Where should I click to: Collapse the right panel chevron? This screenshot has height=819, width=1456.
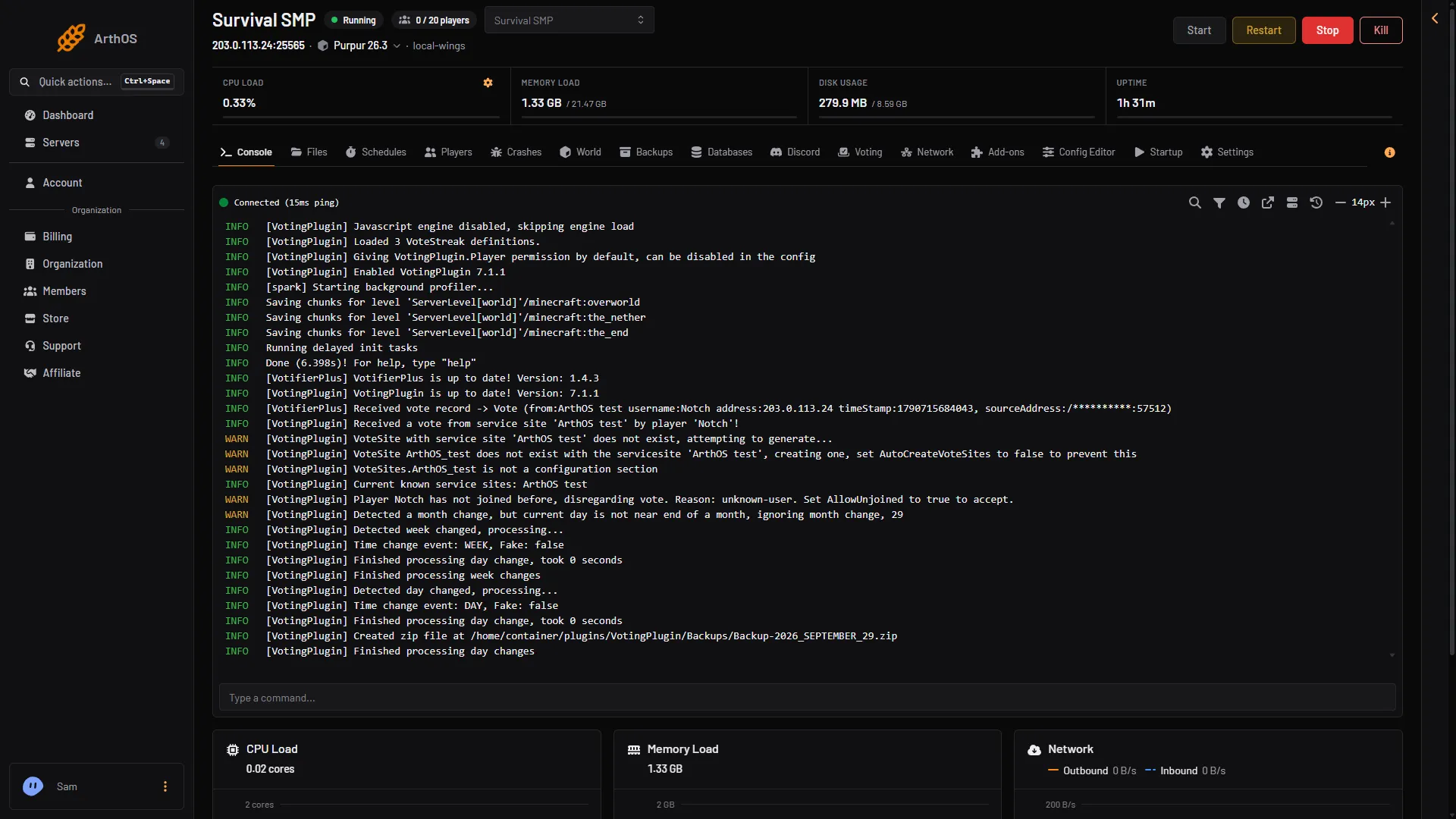point(1435,18)
